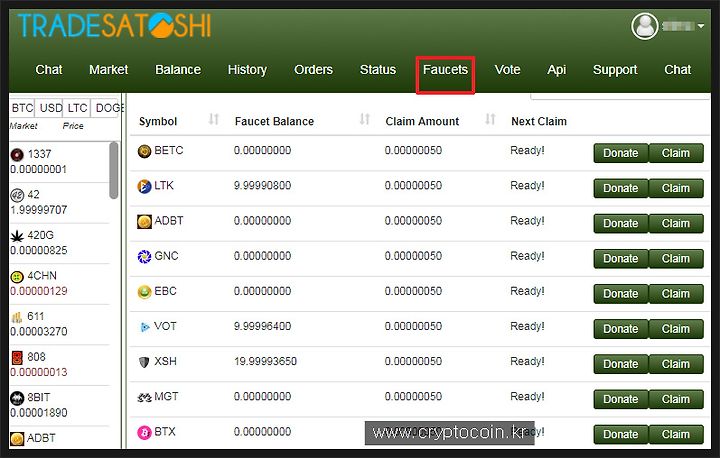
Task: Claim from the BTX faucet
Action: click(x=676, y=434)
